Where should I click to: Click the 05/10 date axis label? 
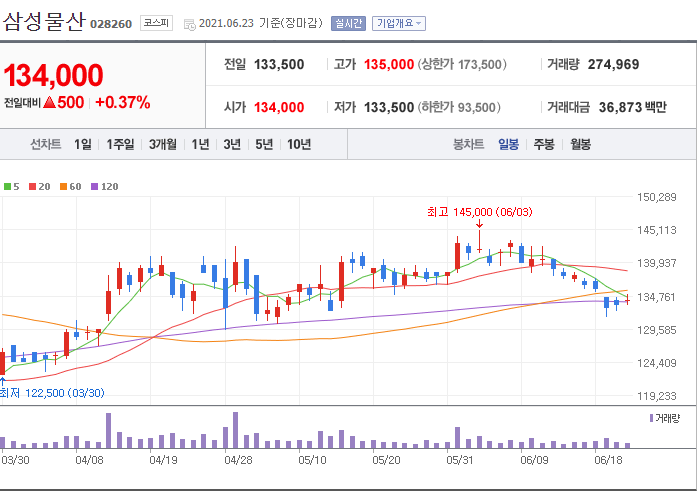point(312,460)
